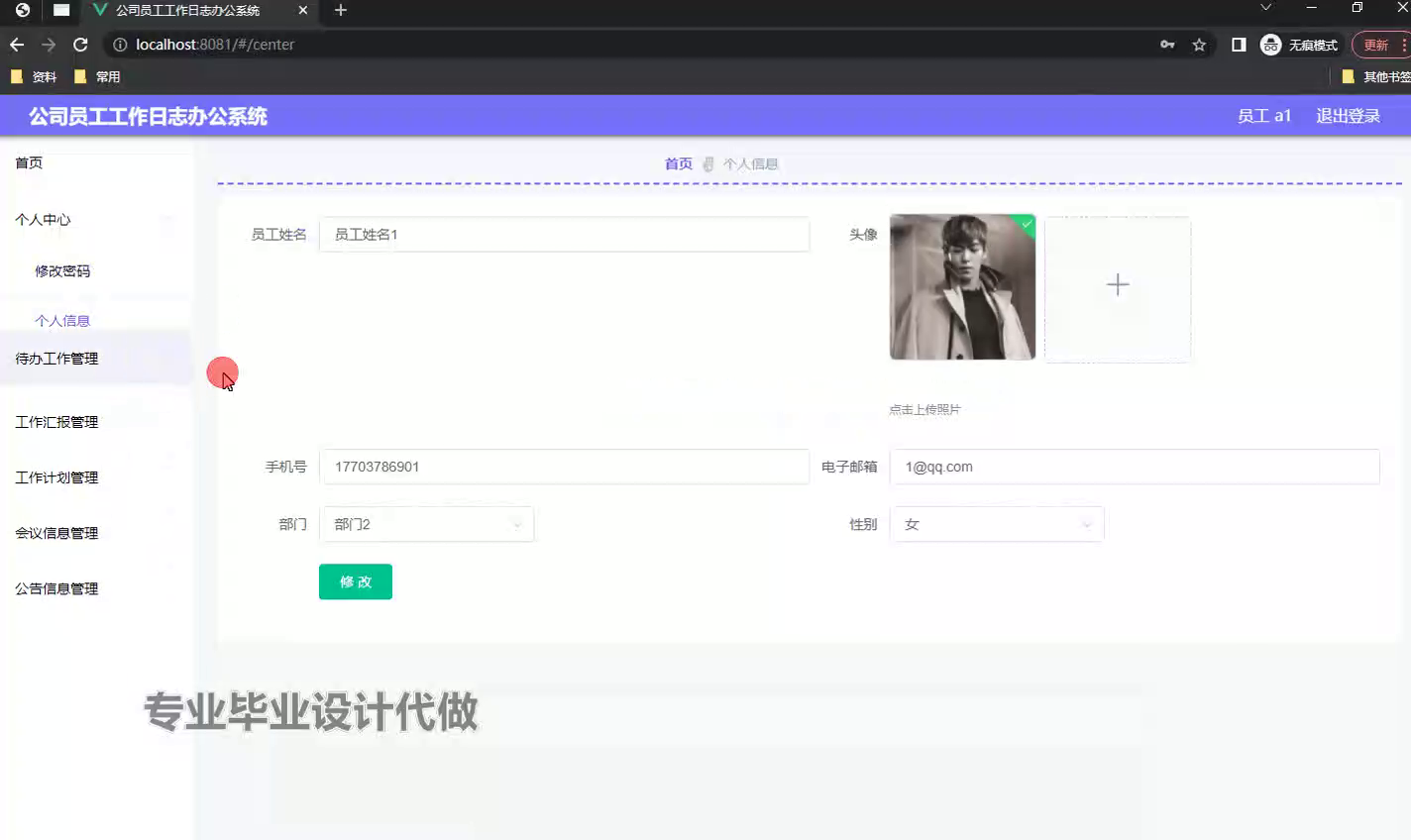The width and height of the screenshot is (1411, 840).
Task: Open the 性别 dropdown showing 女
Action: (997, 524)
